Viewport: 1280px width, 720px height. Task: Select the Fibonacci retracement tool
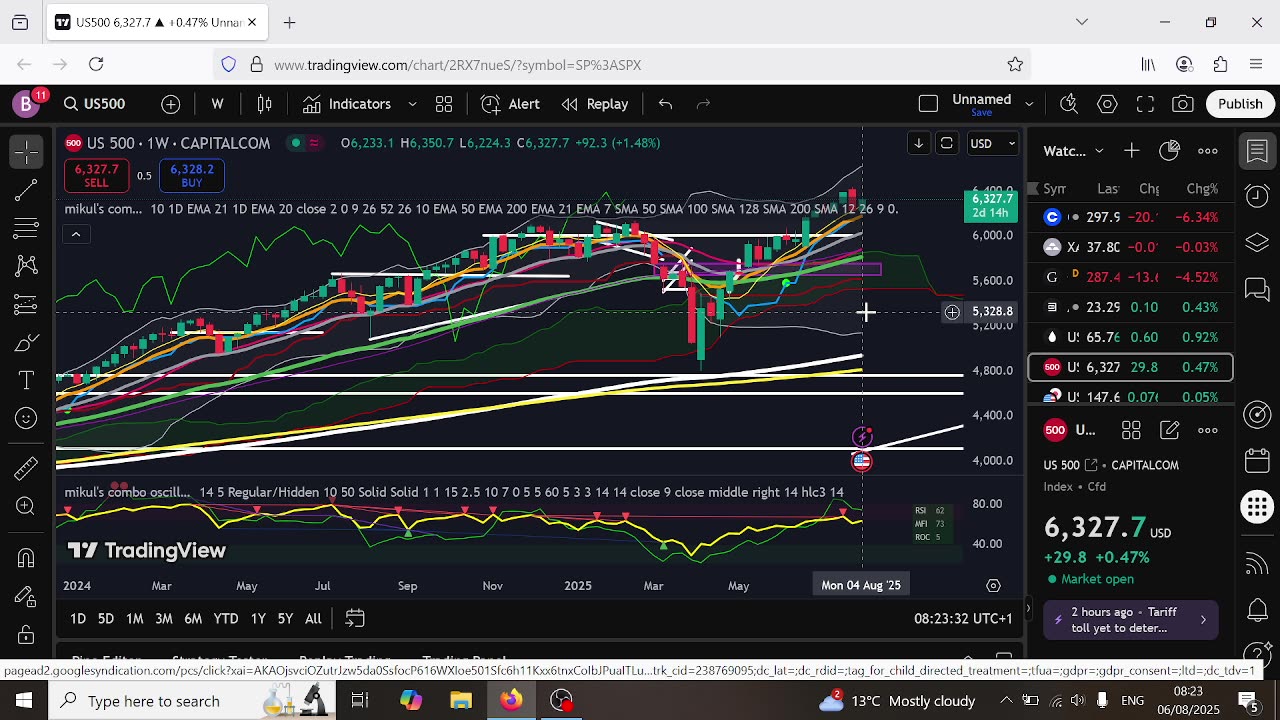point(26,228)
